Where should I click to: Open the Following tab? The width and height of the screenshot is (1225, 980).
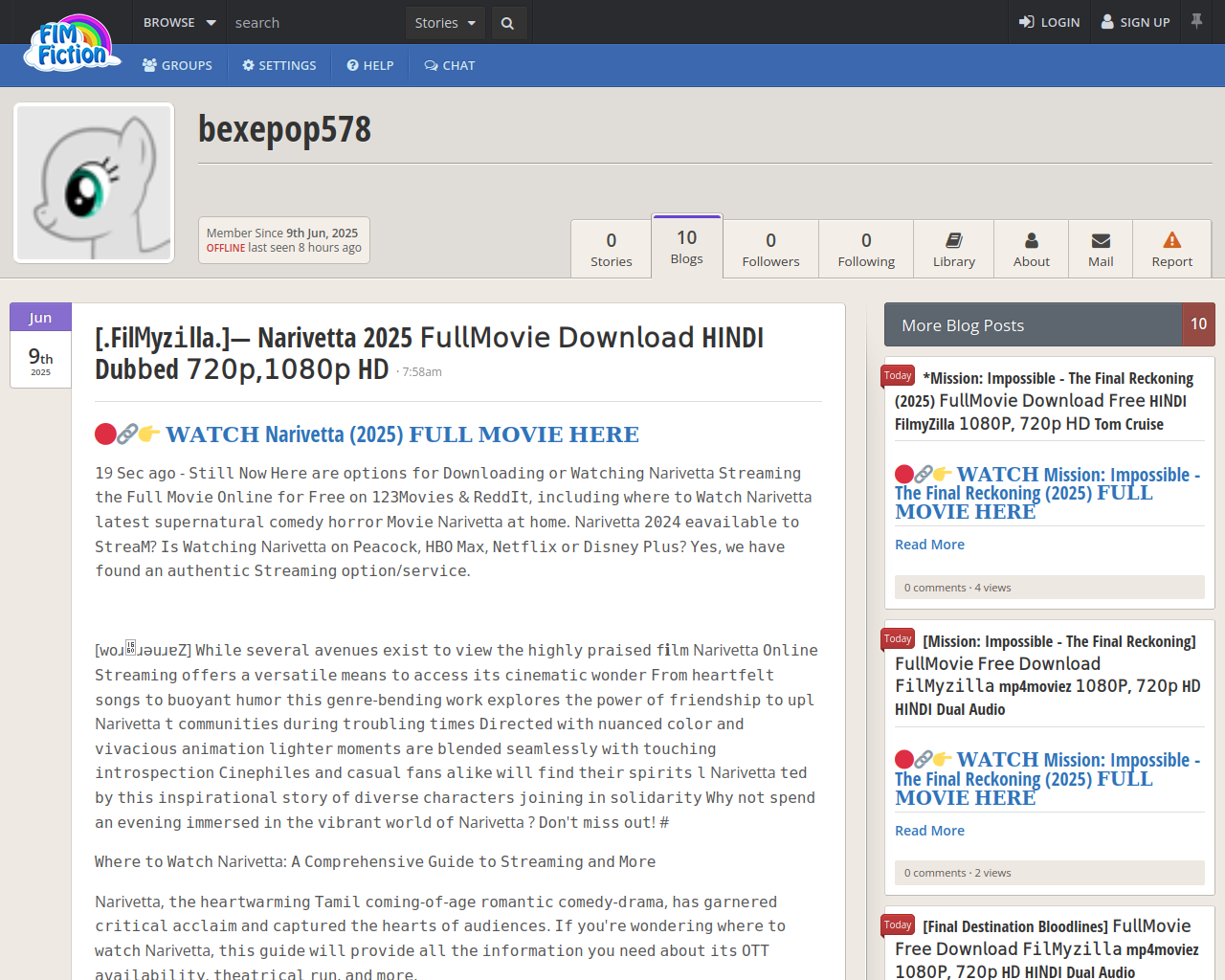[x=866, y=249]
